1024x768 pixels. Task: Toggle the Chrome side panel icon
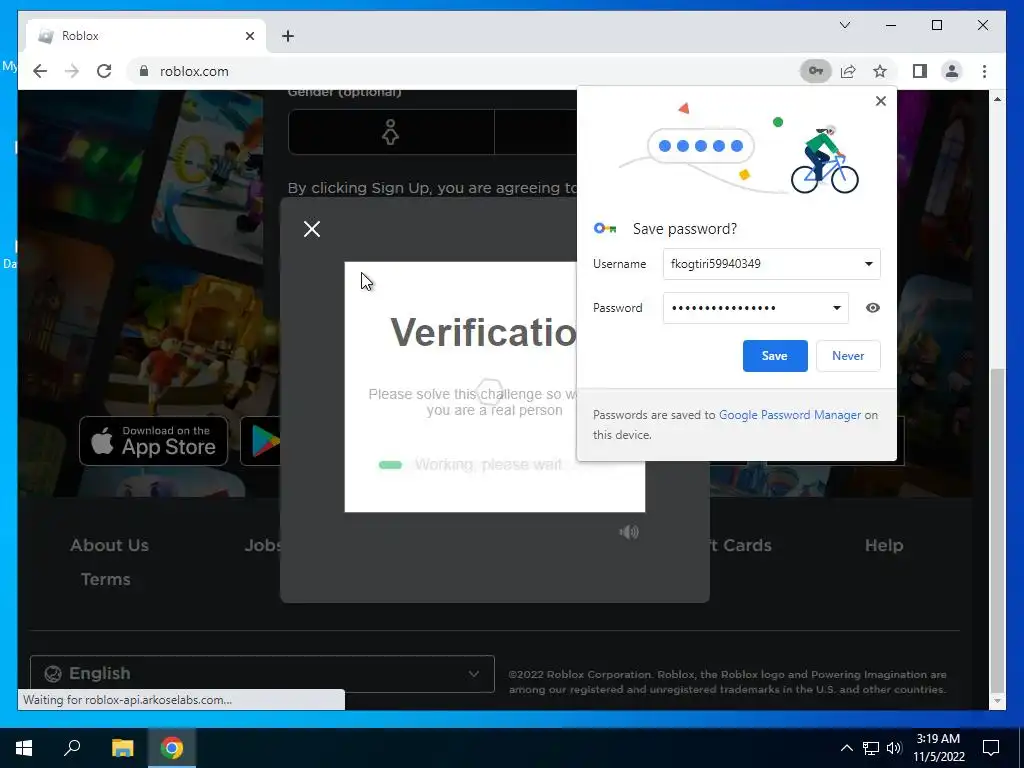click(x=920, y=71)
